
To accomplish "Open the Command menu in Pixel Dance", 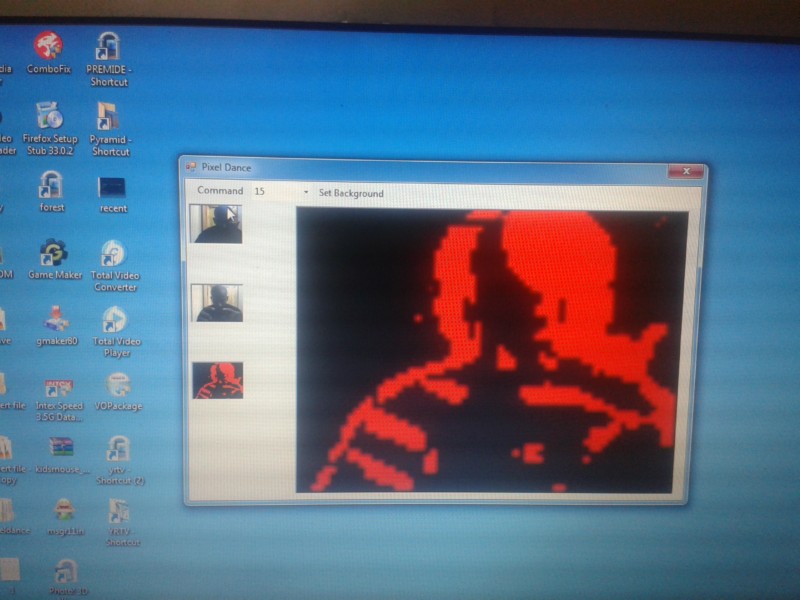I will 220,190.
